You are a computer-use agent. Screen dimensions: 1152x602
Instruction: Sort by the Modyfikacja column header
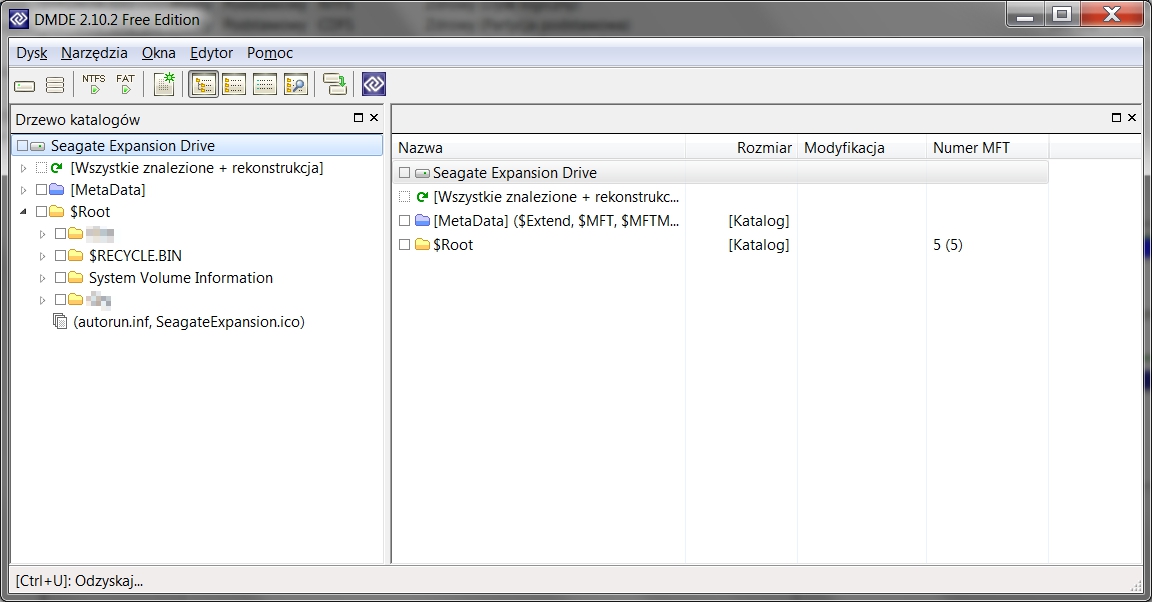click(862, 148)
